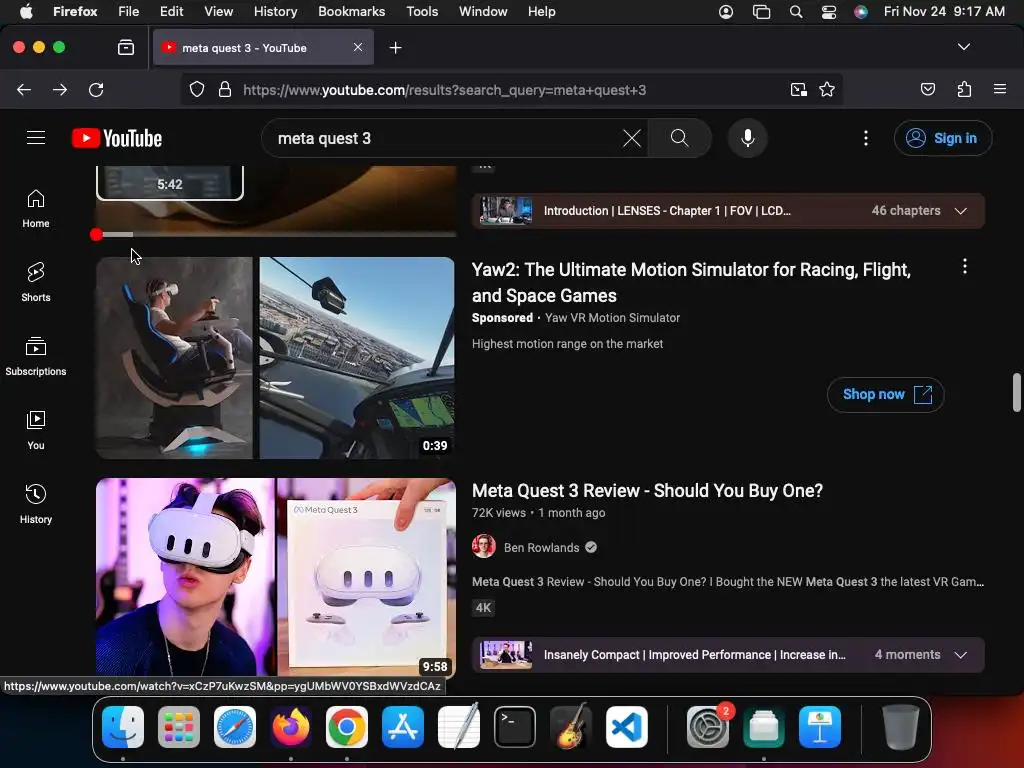Click Introduction LENSES chapter thumbnail

click(505, 211)
